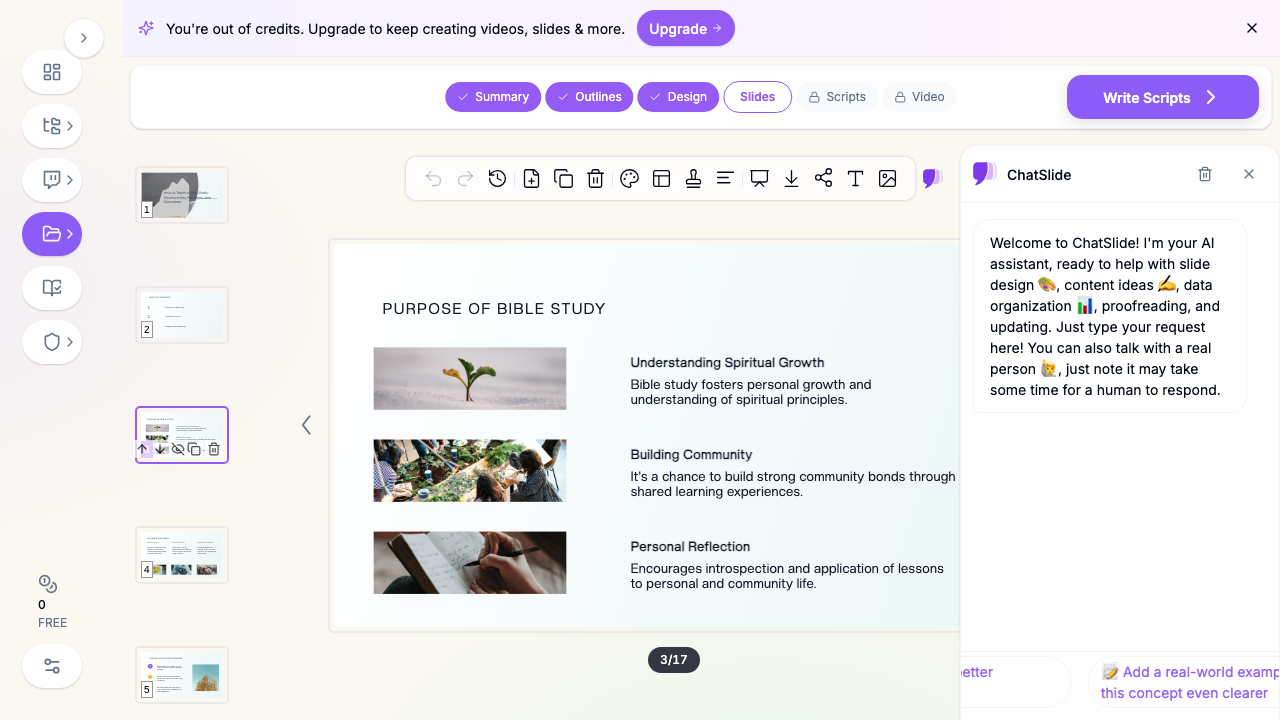Move slide 3 up with arrow

click(143, 449)
